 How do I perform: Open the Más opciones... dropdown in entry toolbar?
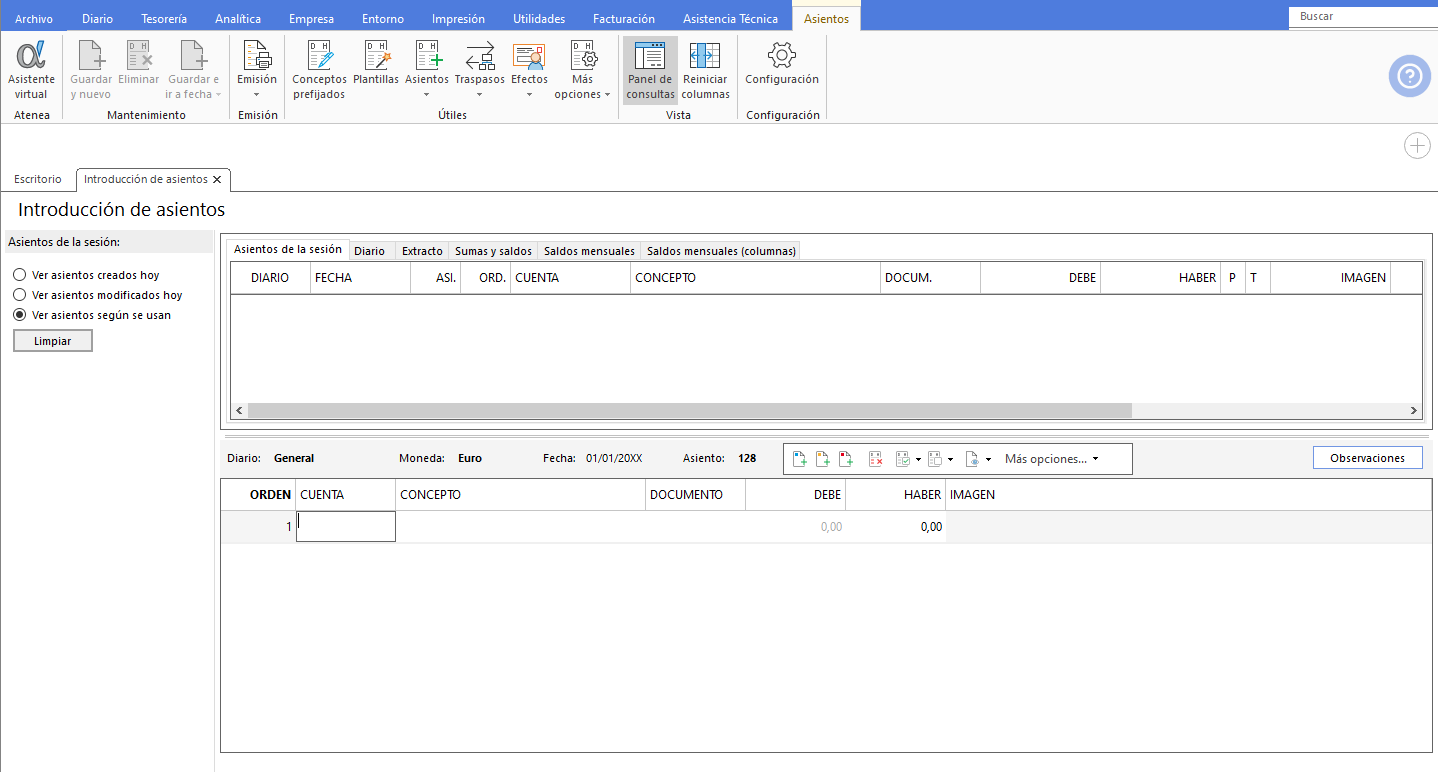[x=1052, y=459]
